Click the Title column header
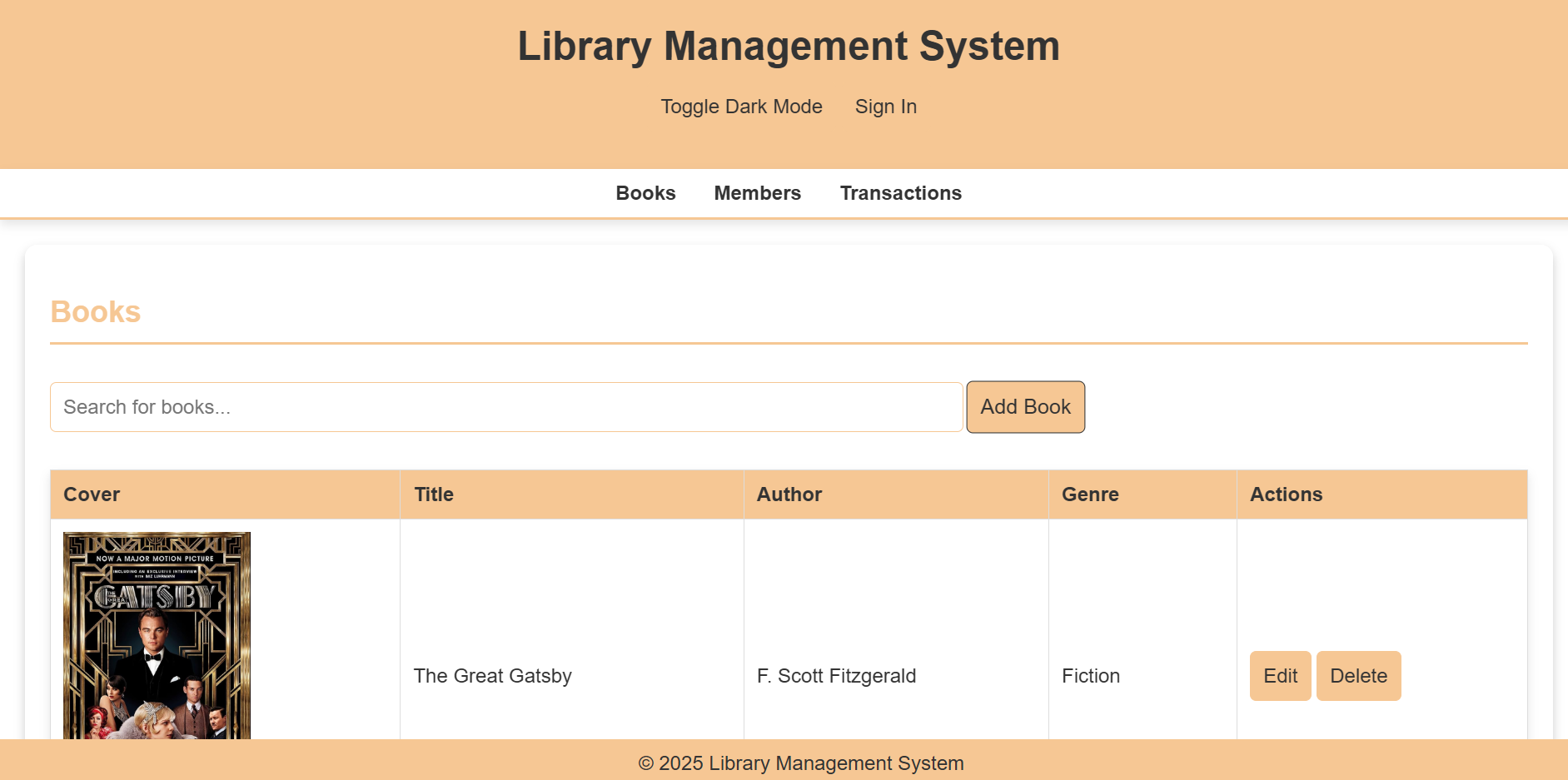 434,494
